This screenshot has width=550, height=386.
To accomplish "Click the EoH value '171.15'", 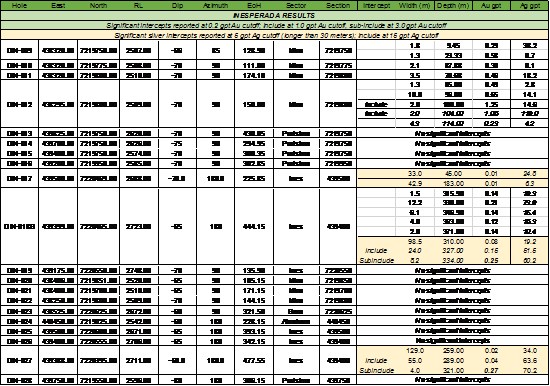I will [254, 291].
